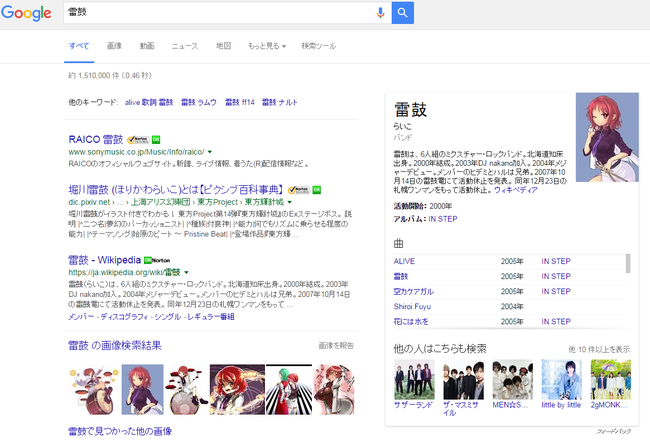Click green OK icon beside 堀川雷鼓 result
The image size is (650, 442).
point(317,190)
